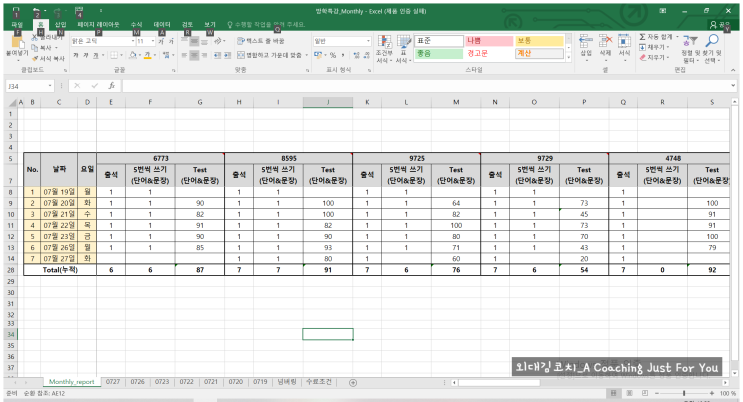
Task: Switch to sheet tab 넘버링
Action: tap(287, 382)
